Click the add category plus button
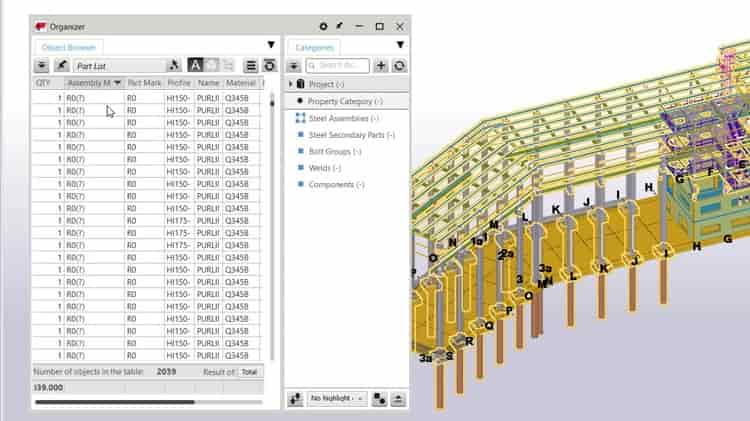 tap(381, 65)
